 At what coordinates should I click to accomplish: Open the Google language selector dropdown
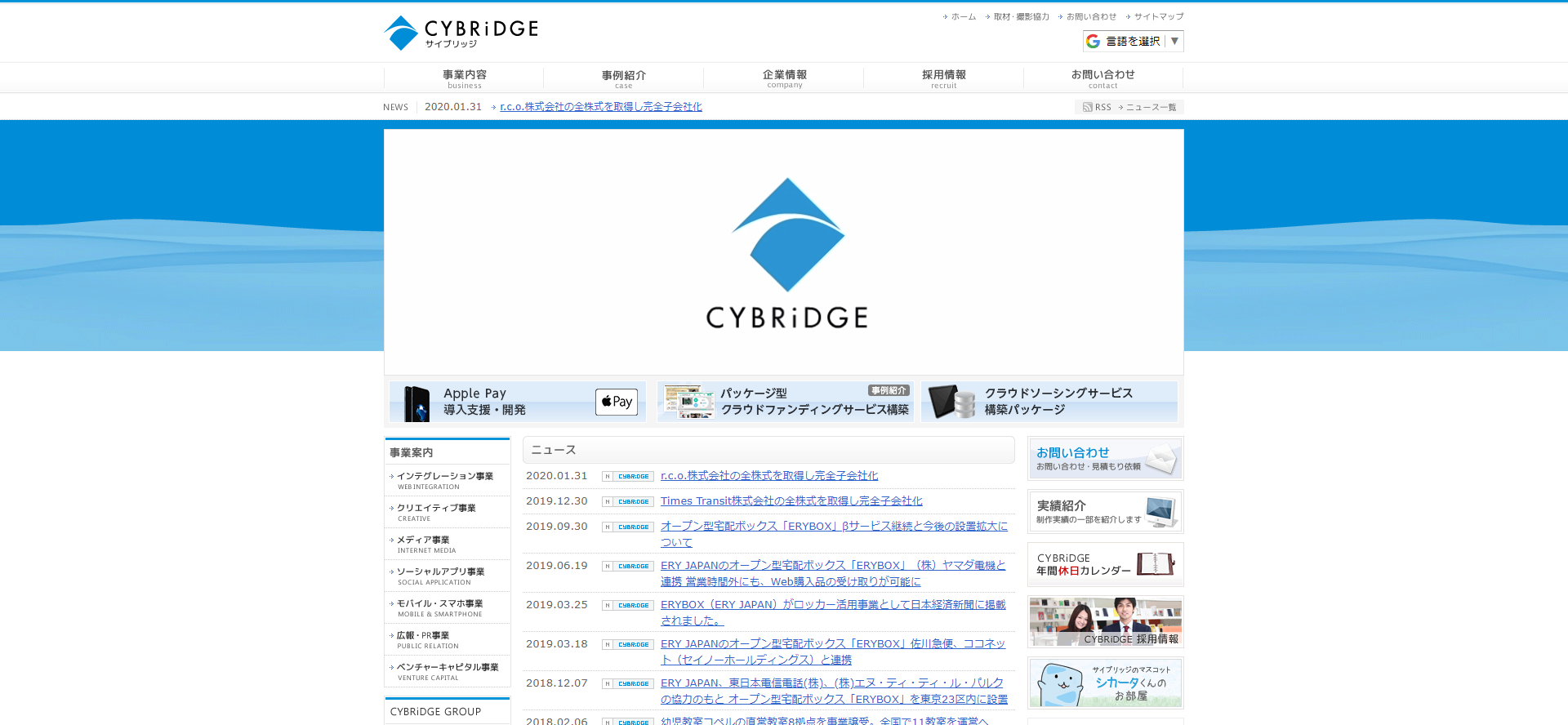click(1133, 41)
